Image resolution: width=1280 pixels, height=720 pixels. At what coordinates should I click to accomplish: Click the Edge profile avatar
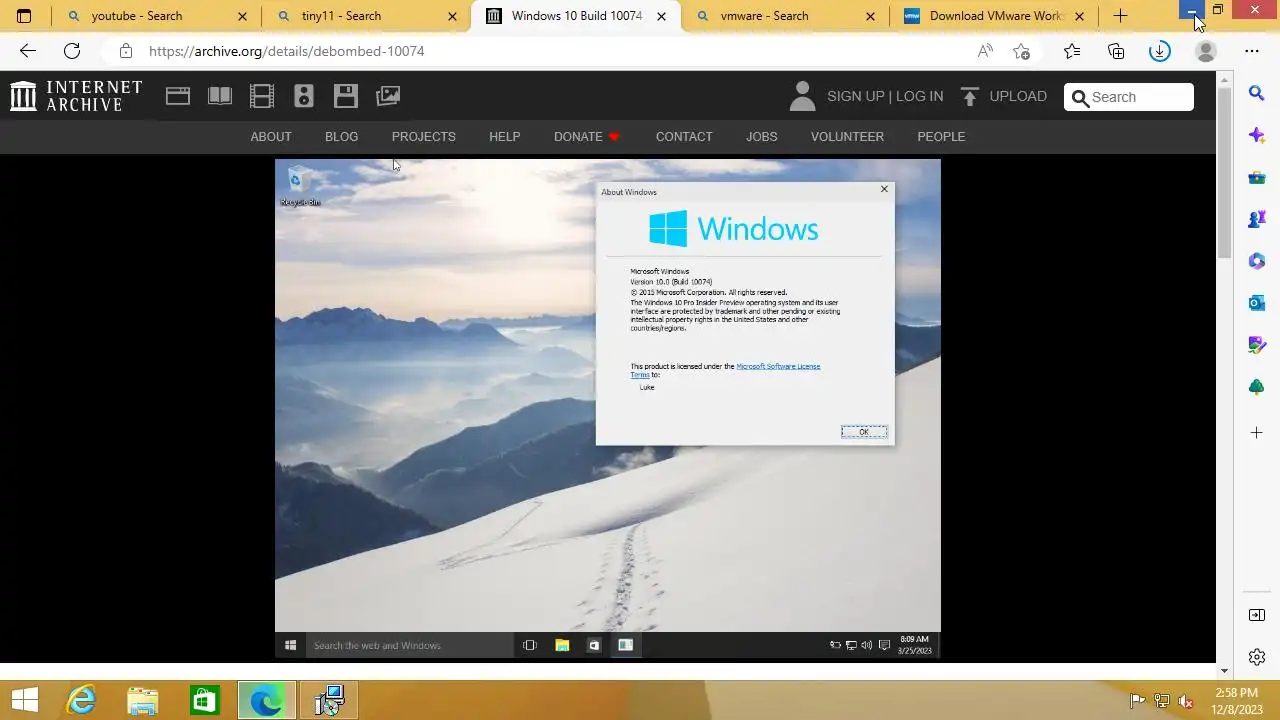pos(1205,51)
